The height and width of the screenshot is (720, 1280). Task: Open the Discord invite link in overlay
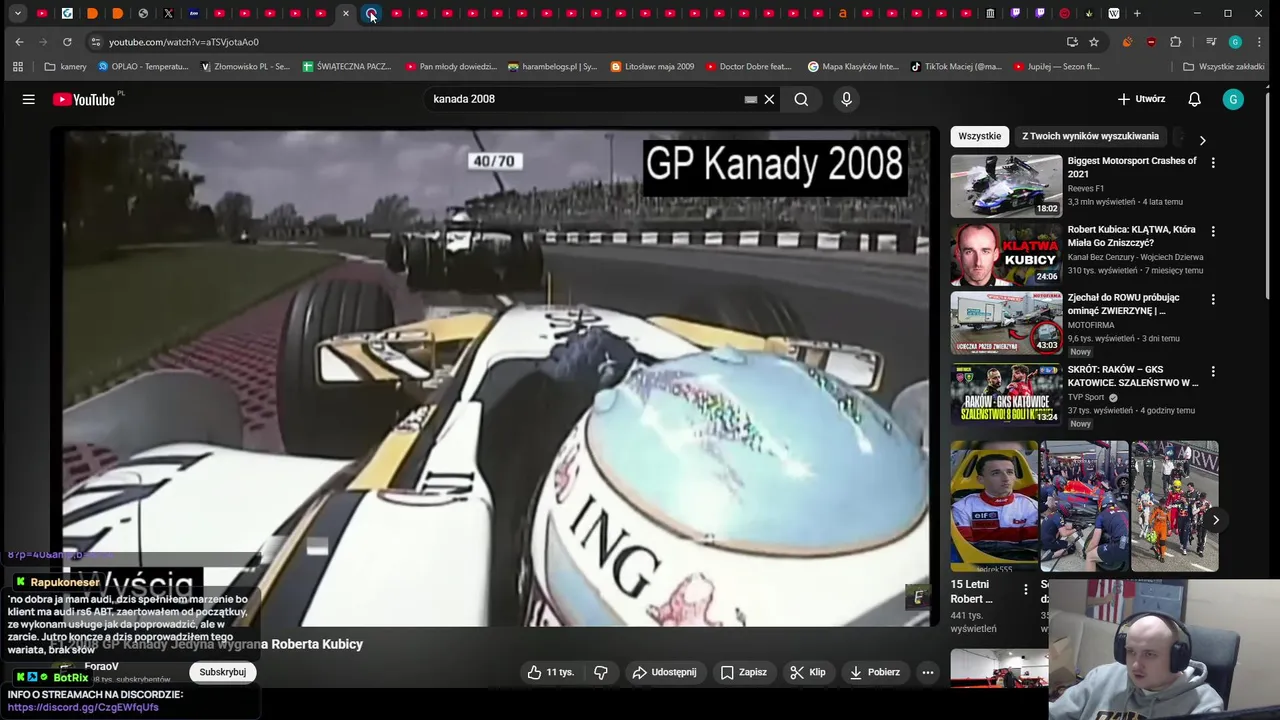coord(83,707)
